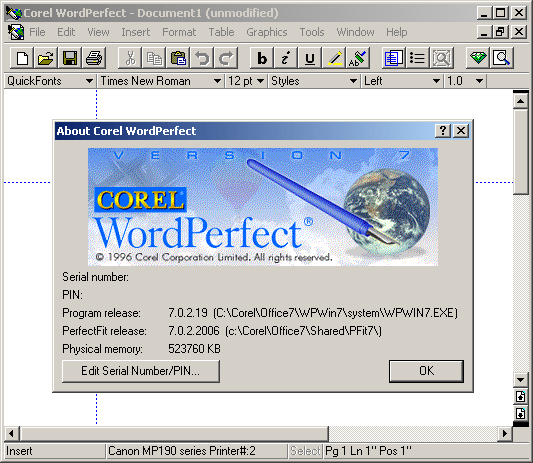Open the View menu
Image resolution: width=533 pixels, height=463 pixels.
pos(98,32)
